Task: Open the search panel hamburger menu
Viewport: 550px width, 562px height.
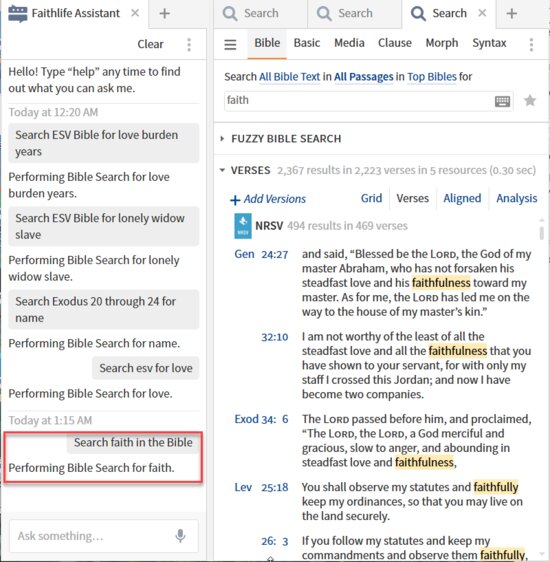Action: [230, 44]
